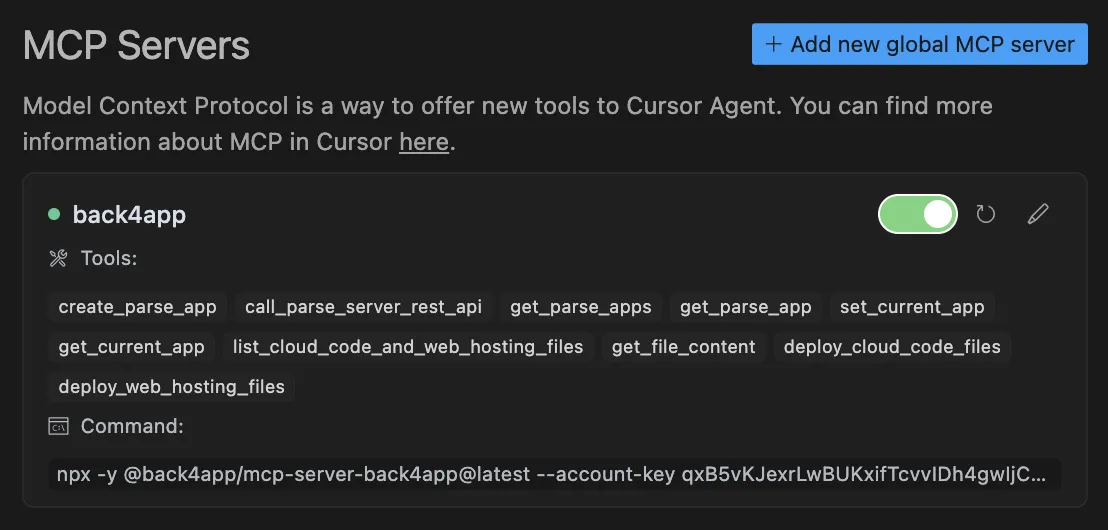
Task: Select the create_parse_app tool chip
Action: tap(137, 307)
